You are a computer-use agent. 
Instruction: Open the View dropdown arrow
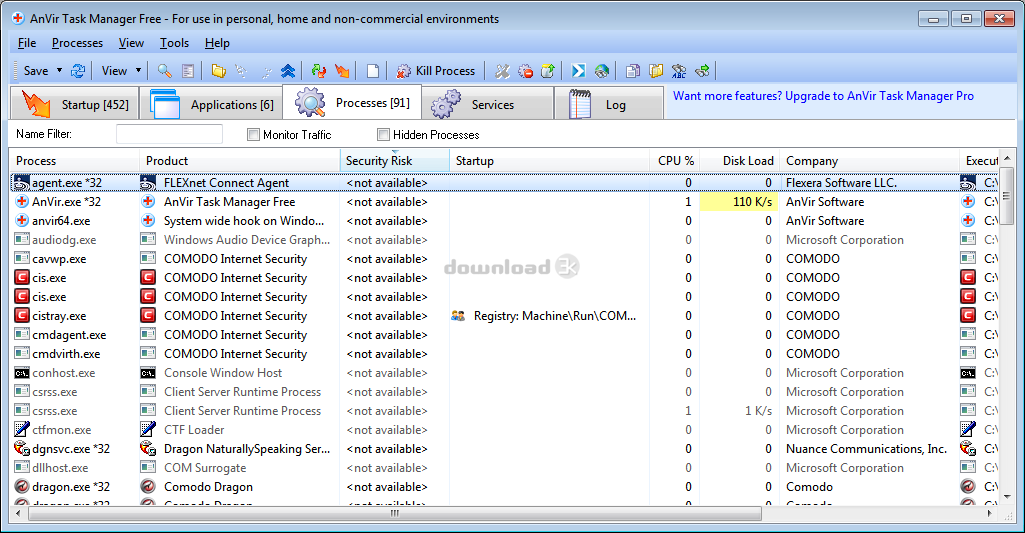point(138,71)
